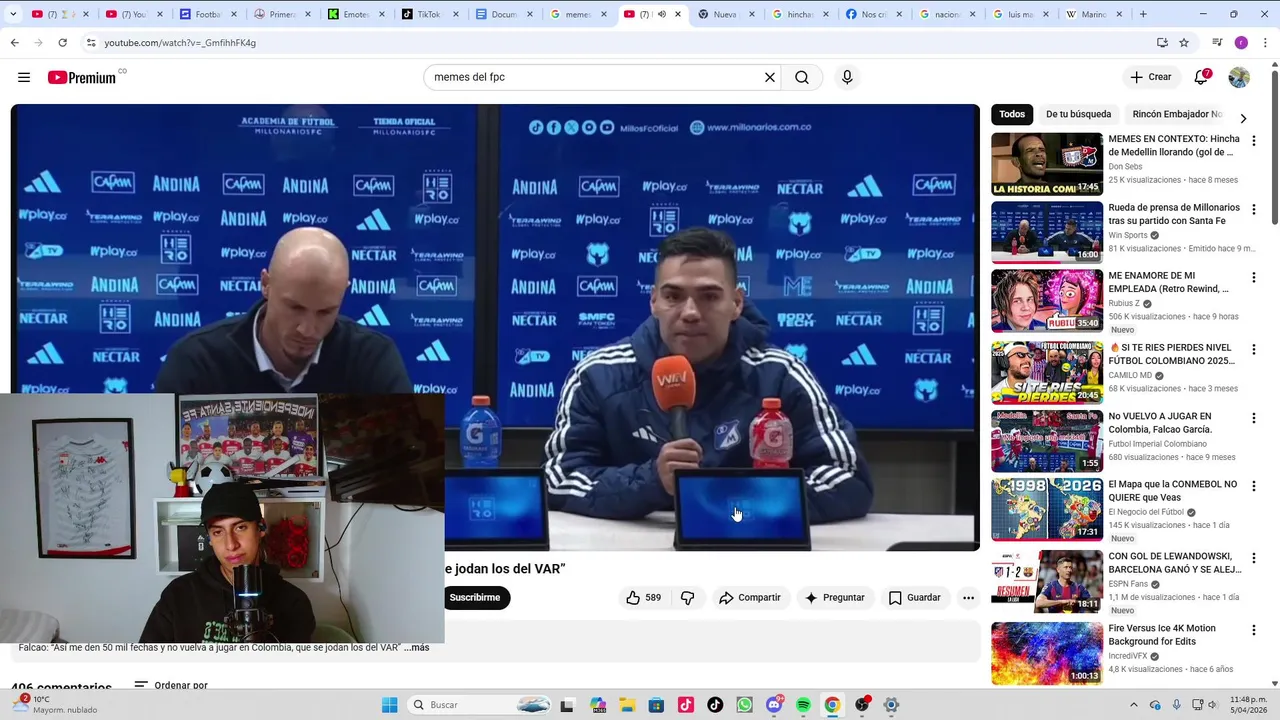Dislike the video
Viewport: 1280px width, 720px height.
click(688, 597)
